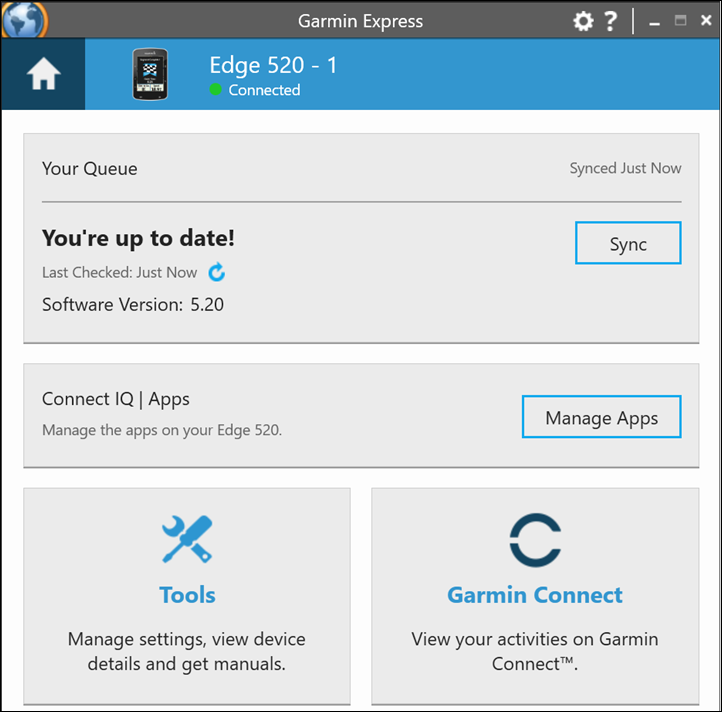Click the Garmin Express title text
Image resolution: width=722 pixels, height=712 pixels.
pos(360,21)
